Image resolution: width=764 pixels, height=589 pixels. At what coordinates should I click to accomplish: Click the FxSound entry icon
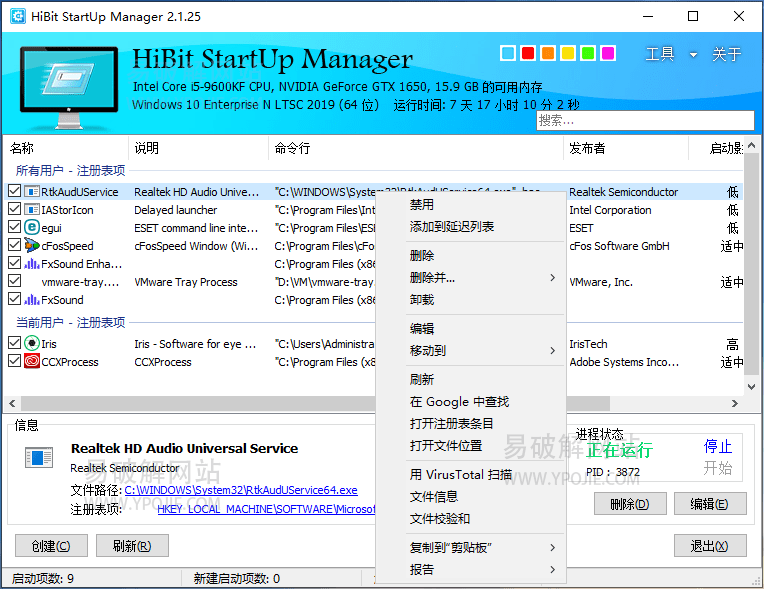pos(32,300)
